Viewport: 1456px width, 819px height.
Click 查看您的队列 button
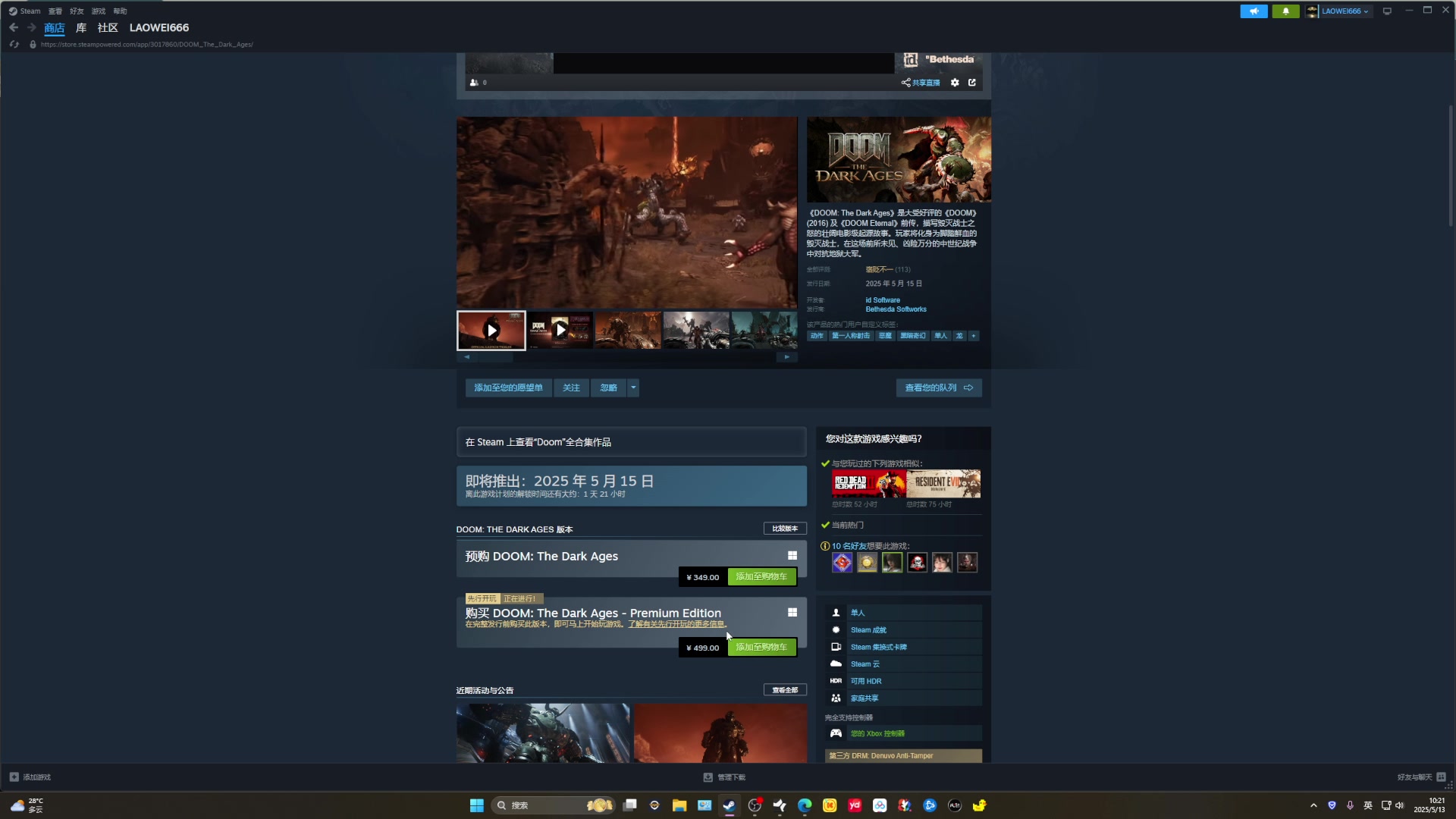(x=939, y=388)
